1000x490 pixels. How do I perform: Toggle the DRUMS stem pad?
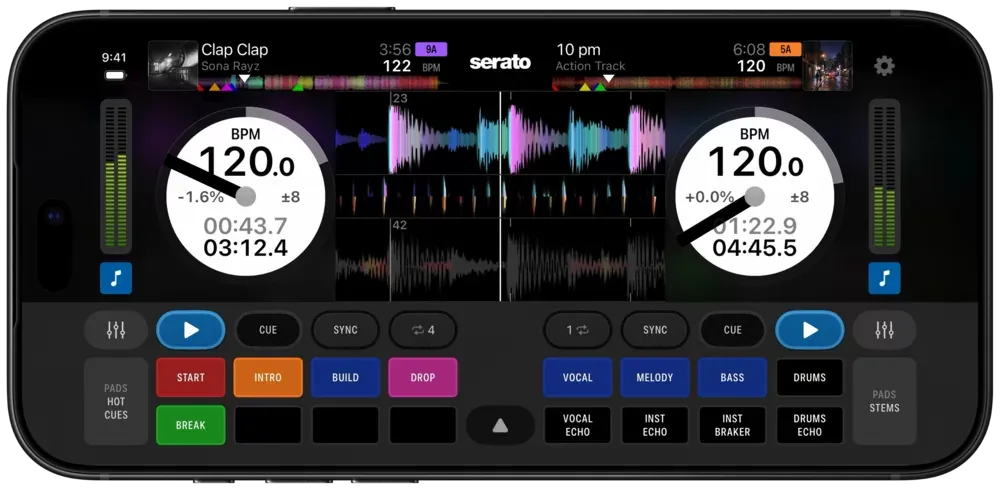[x=810, y=378]
